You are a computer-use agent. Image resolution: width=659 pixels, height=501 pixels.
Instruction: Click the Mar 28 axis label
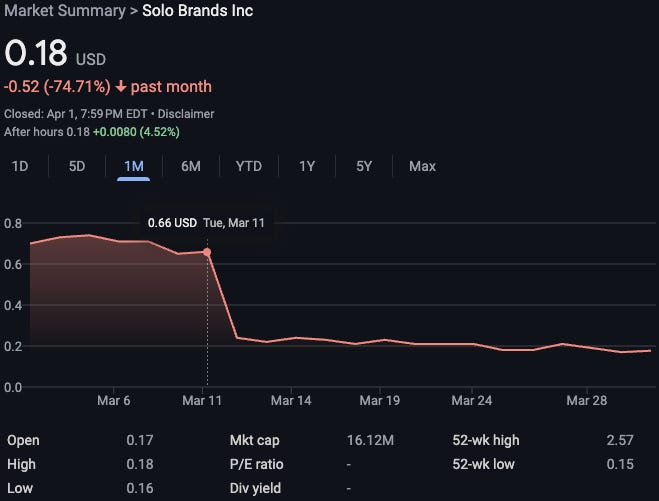coord(587,401)
